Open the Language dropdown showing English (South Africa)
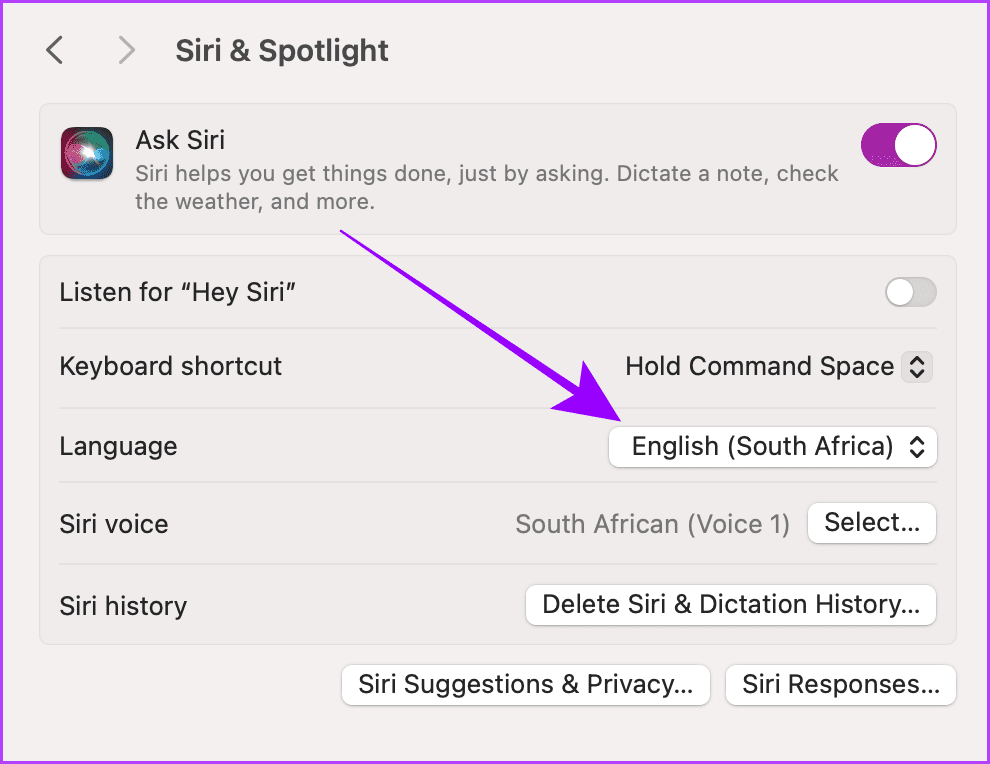This screenshot has width=990, height=764. tap(772, 447)
